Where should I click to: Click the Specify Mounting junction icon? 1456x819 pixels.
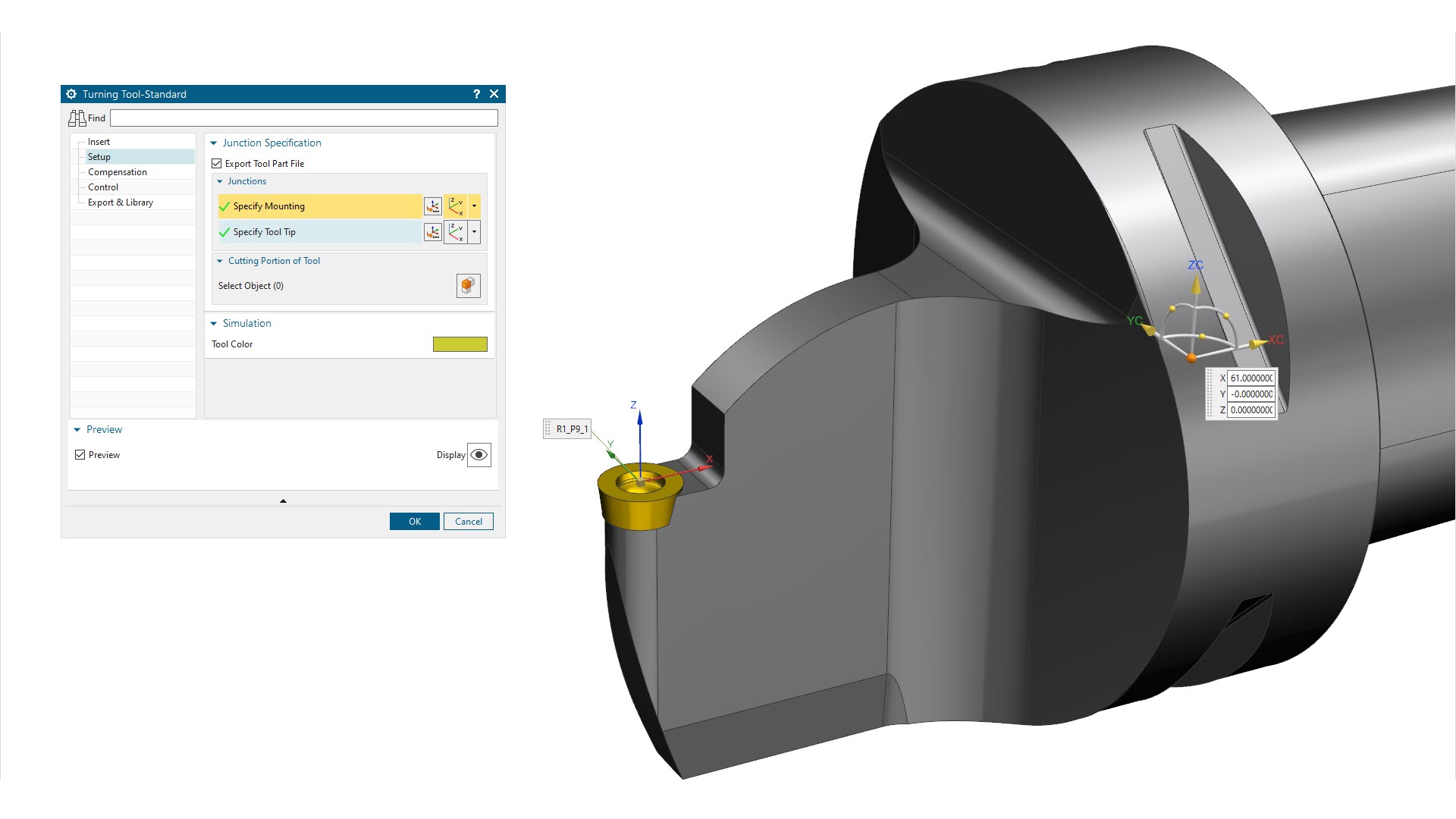tap(434, 206)
